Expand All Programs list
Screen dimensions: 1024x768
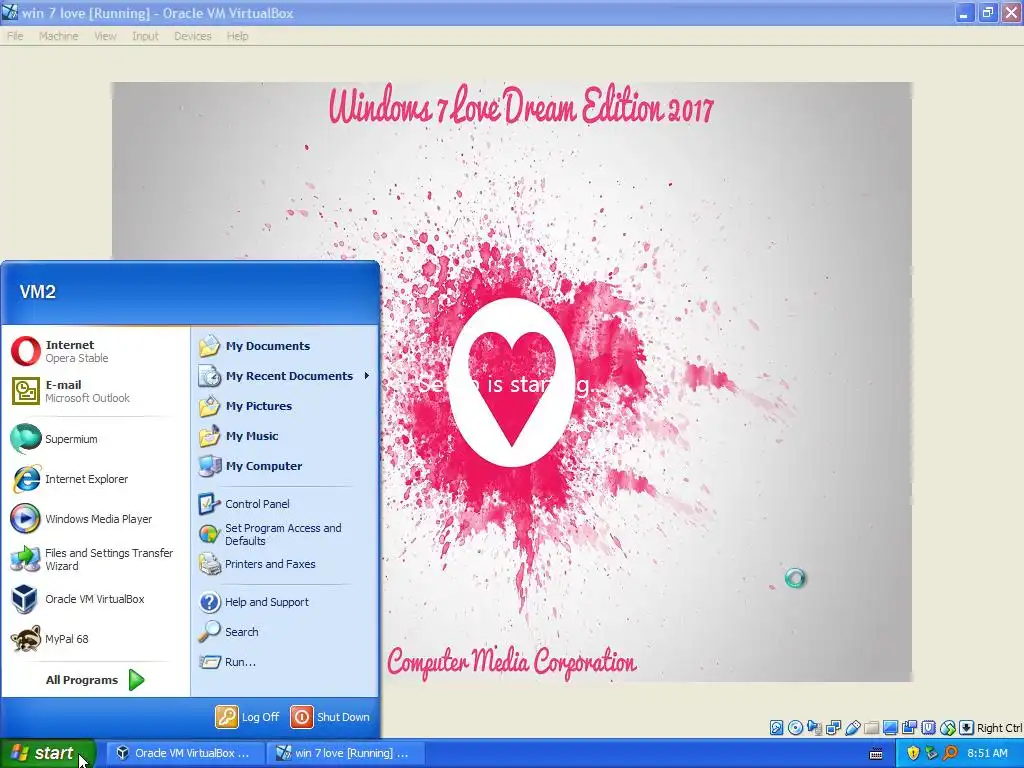click(95, 680)
